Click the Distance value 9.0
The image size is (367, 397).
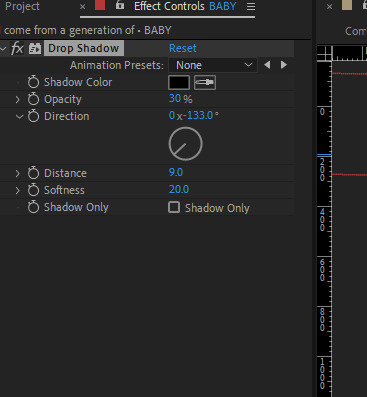(x=176, y=172)
